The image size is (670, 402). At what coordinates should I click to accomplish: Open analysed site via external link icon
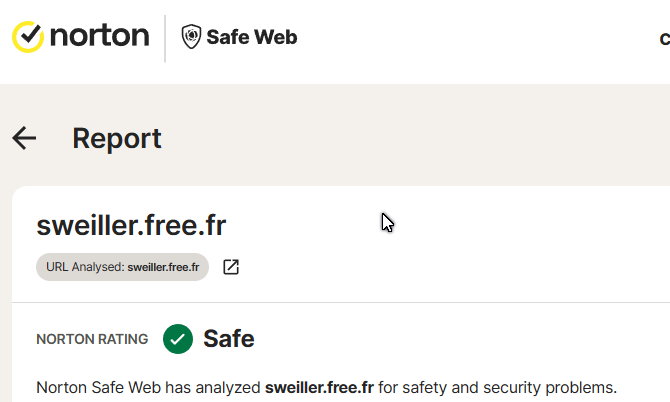(231, 267)
